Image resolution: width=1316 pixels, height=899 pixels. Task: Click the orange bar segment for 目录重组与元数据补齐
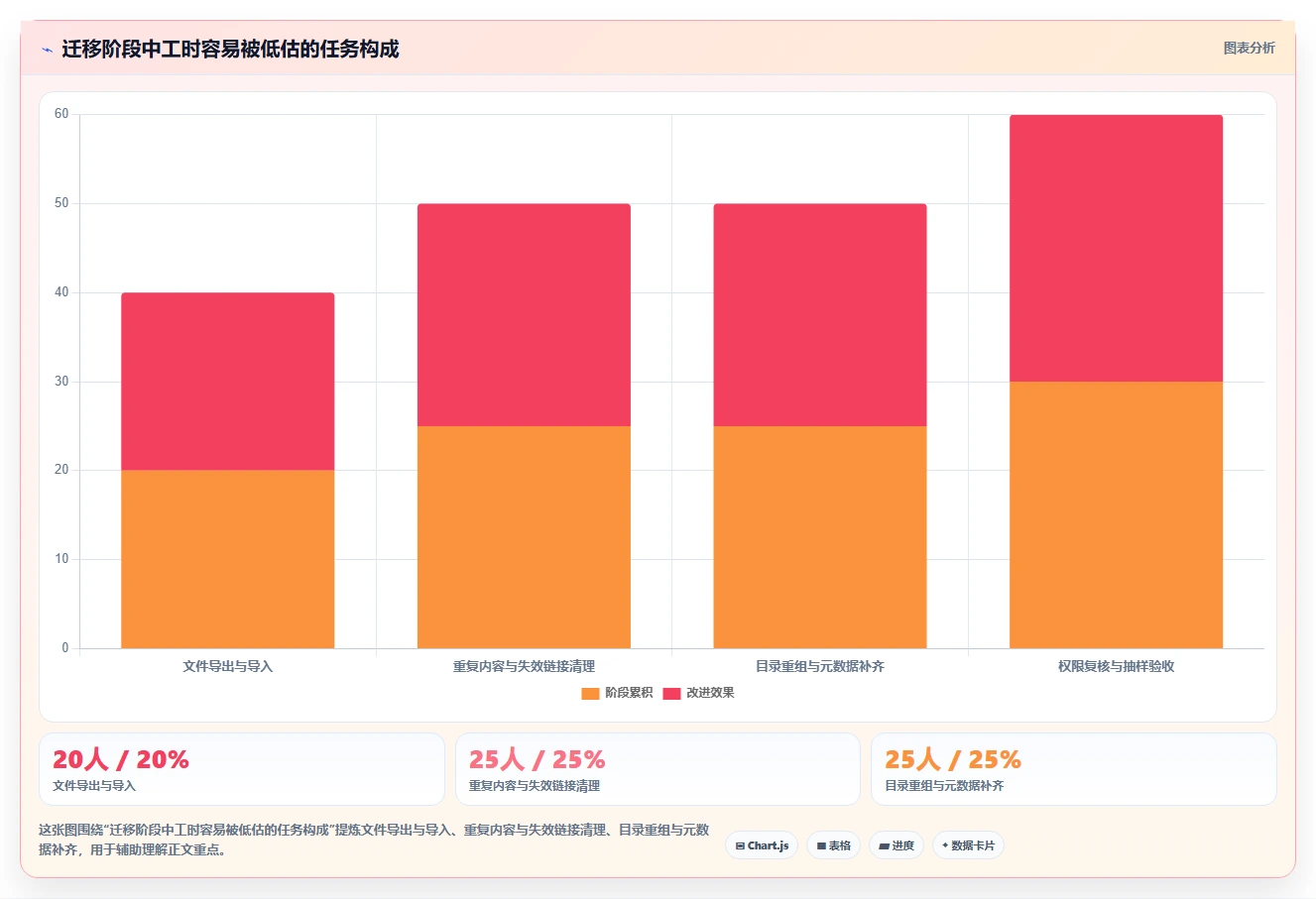coord(820,537)
